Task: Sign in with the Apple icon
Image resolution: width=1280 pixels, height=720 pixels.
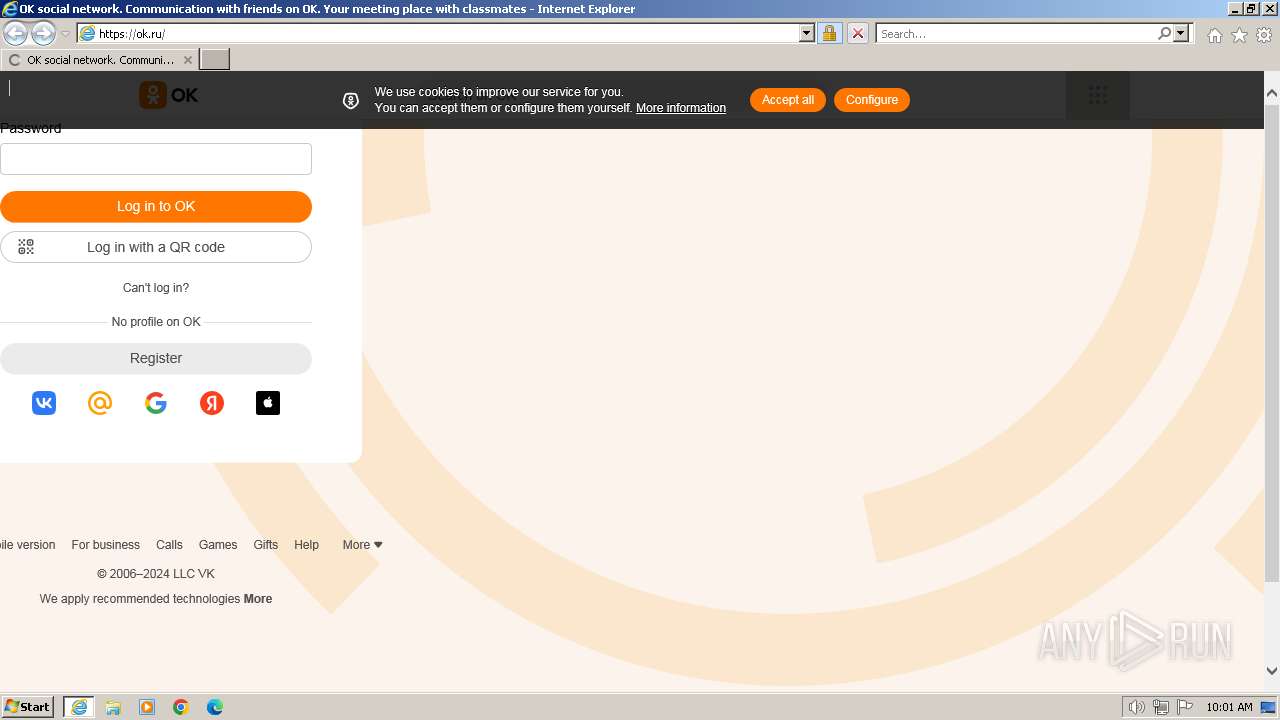Action: tap(268, 403)
